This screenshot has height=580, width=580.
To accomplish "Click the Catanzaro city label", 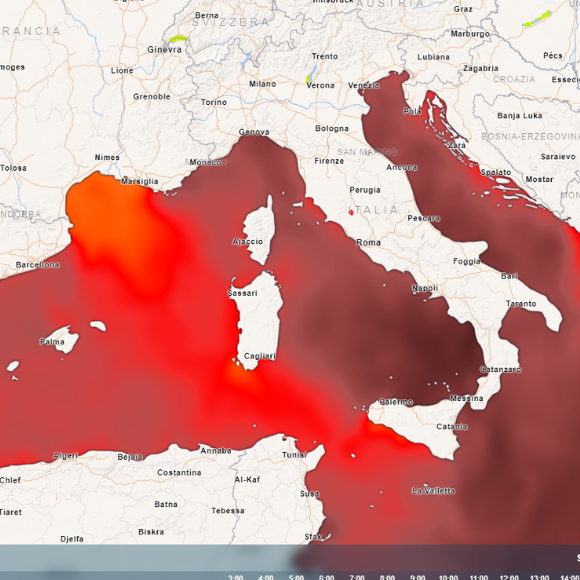I will click(x=500, y=369).
